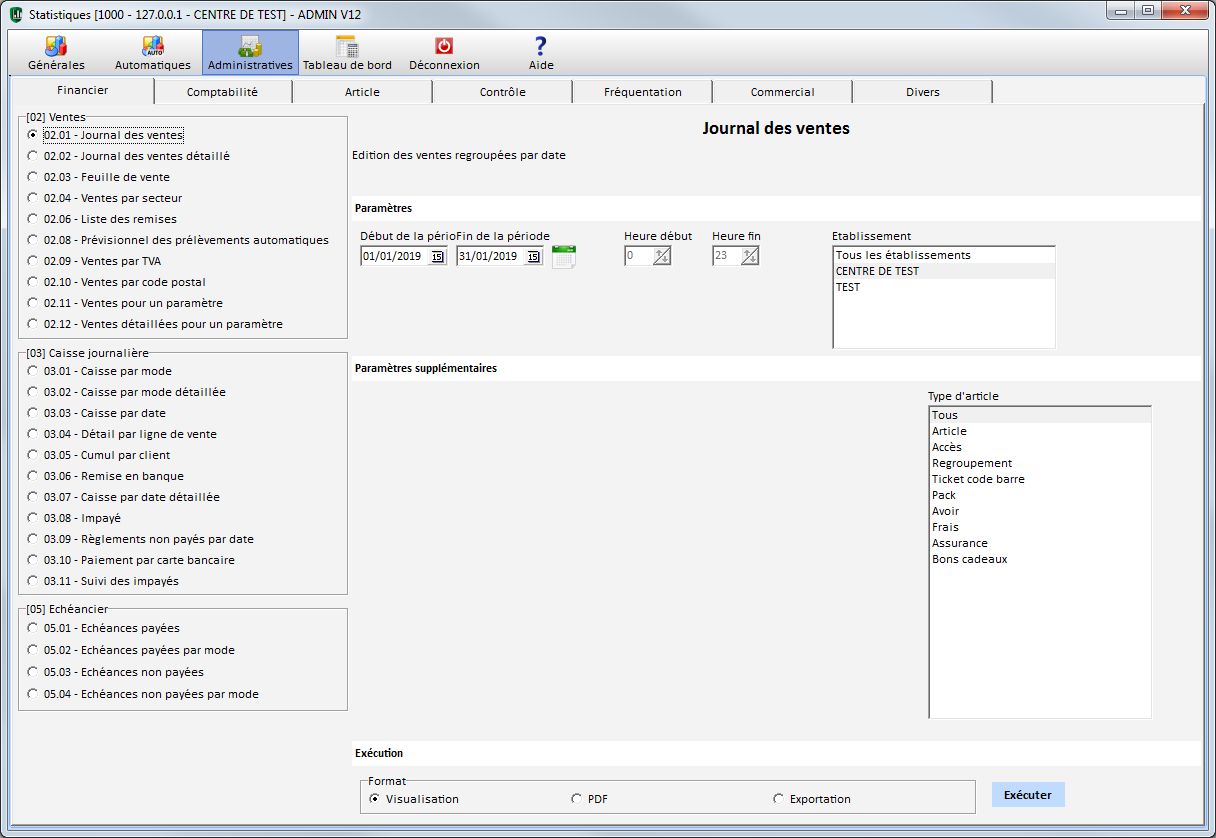The width and height of the screenshot is (1216, 838).
Task: Click the green period calendar icon
Action: click(564, 257)
